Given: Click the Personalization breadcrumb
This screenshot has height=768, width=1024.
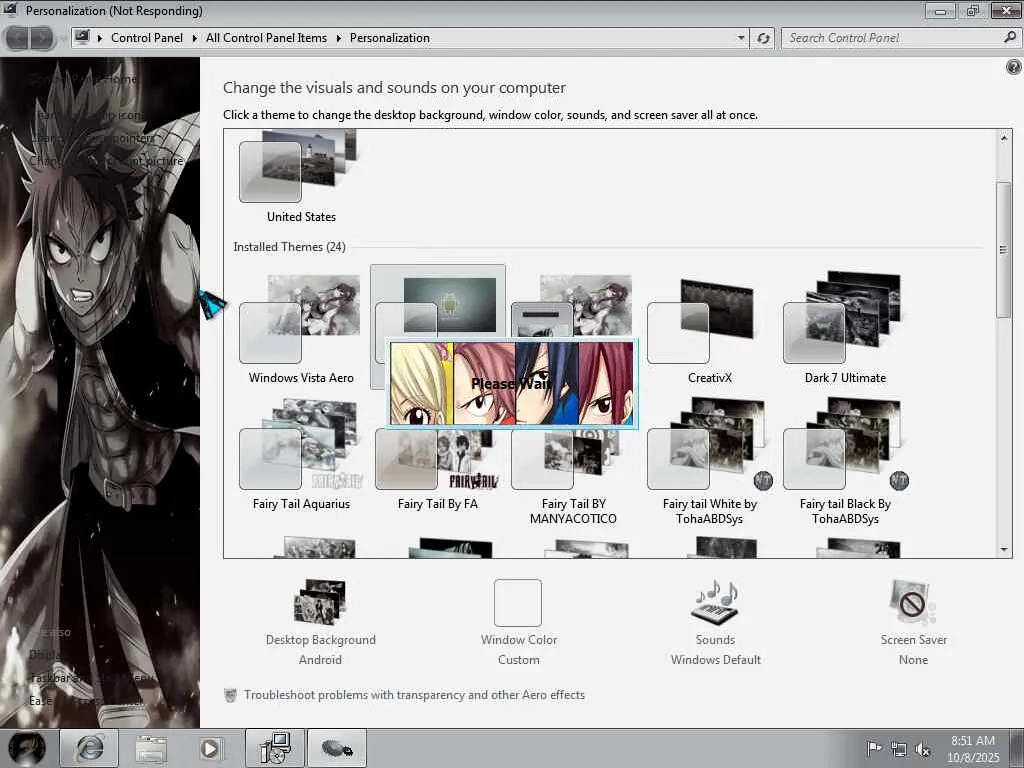Looking at the screenshot, I should coord(390,38).
